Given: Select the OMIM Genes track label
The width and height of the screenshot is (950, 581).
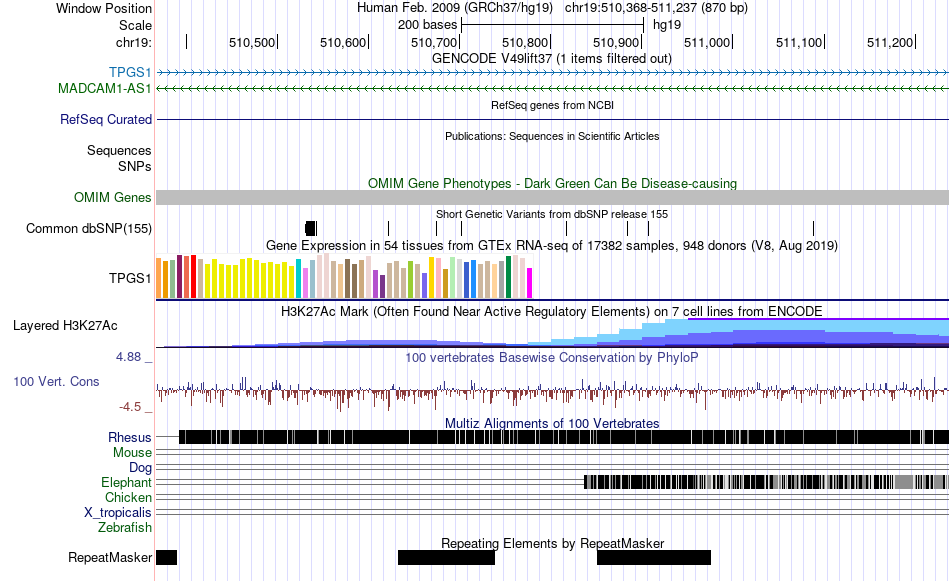Looking at the screenshot, I should [112, 198].
